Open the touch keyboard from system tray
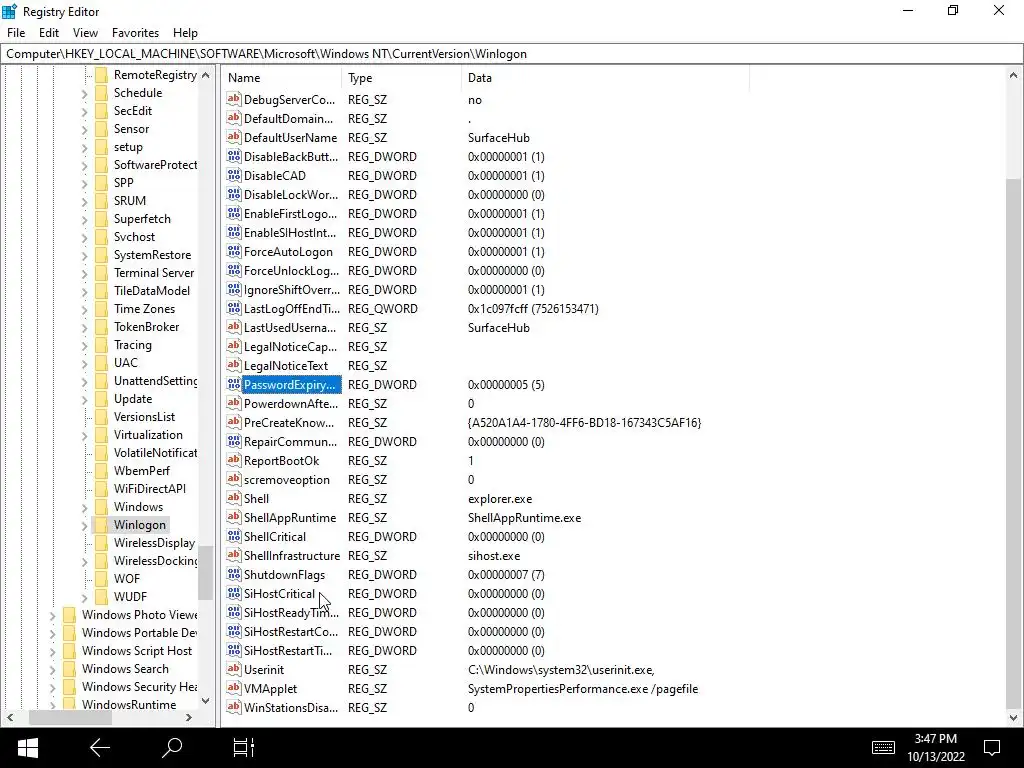Viewport: 1024px width, 768px height. [x=883, y=748]
